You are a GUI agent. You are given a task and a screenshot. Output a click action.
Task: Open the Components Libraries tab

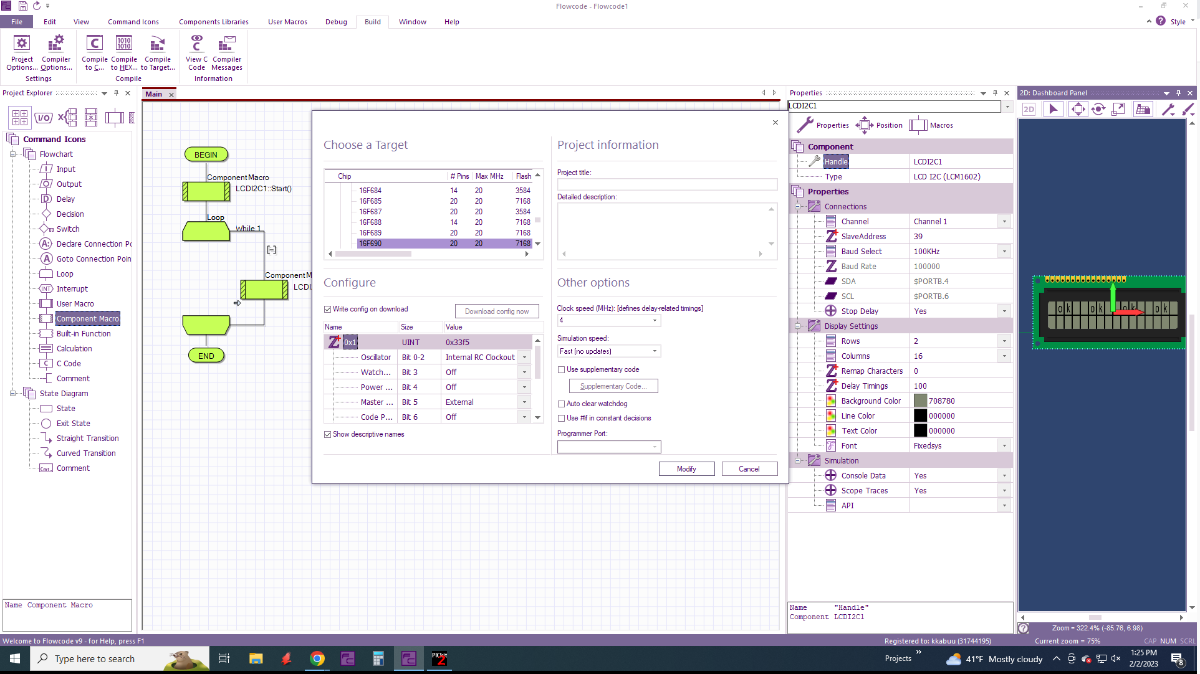[214, 21]
